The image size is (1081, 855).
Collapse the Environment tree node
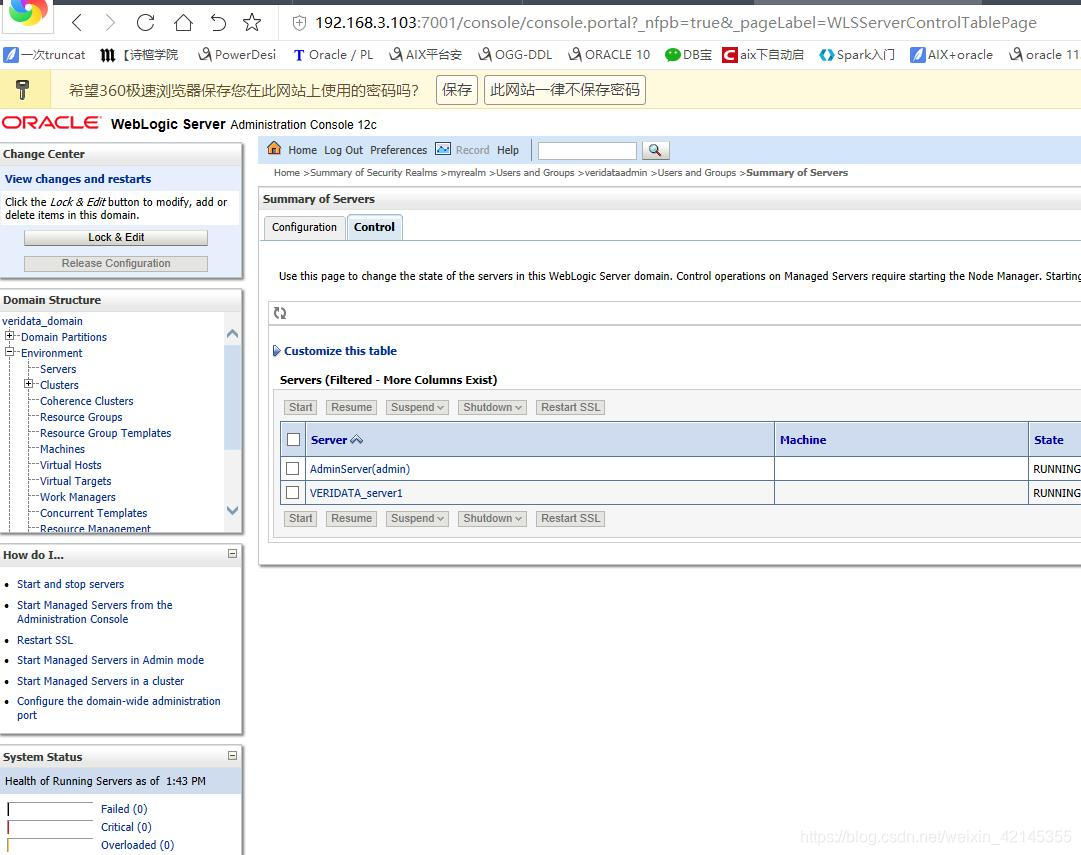coord(10,352)
